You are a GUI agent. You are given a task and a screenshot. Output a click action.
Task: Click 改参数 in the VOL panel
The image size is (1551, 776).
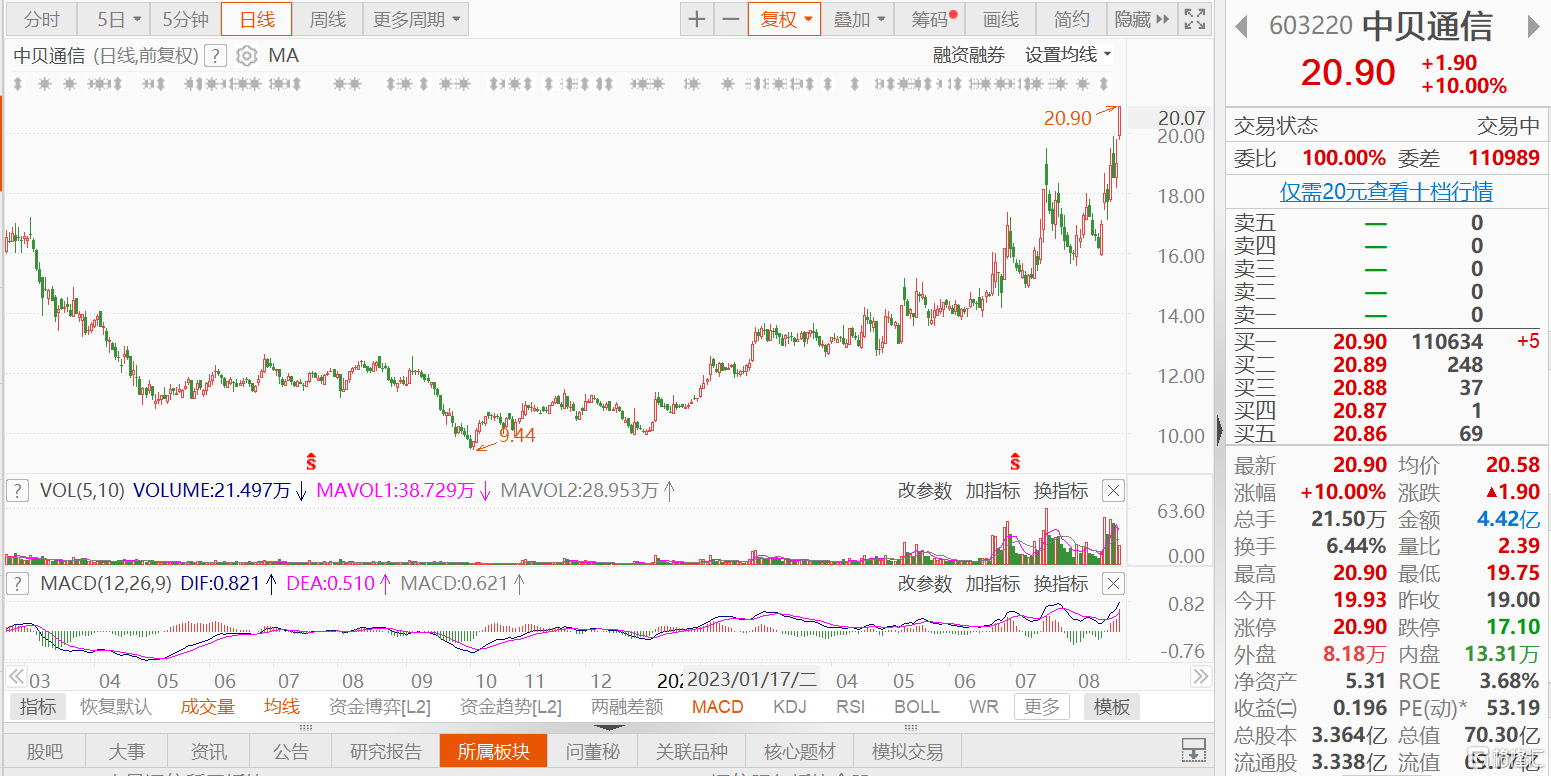click(x=925, y=490)
